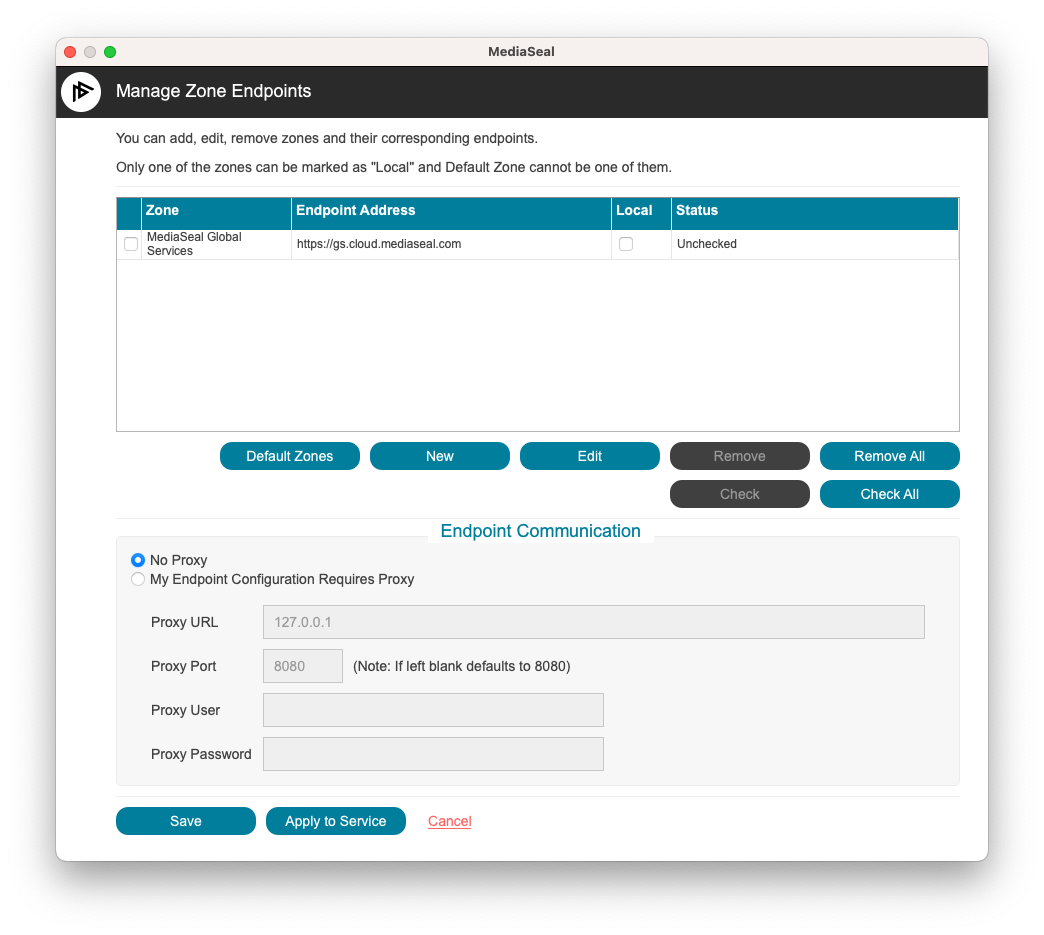The image size is (1044, 935).
Task: Click the Cancel link
Action: [x=449, y=821]
